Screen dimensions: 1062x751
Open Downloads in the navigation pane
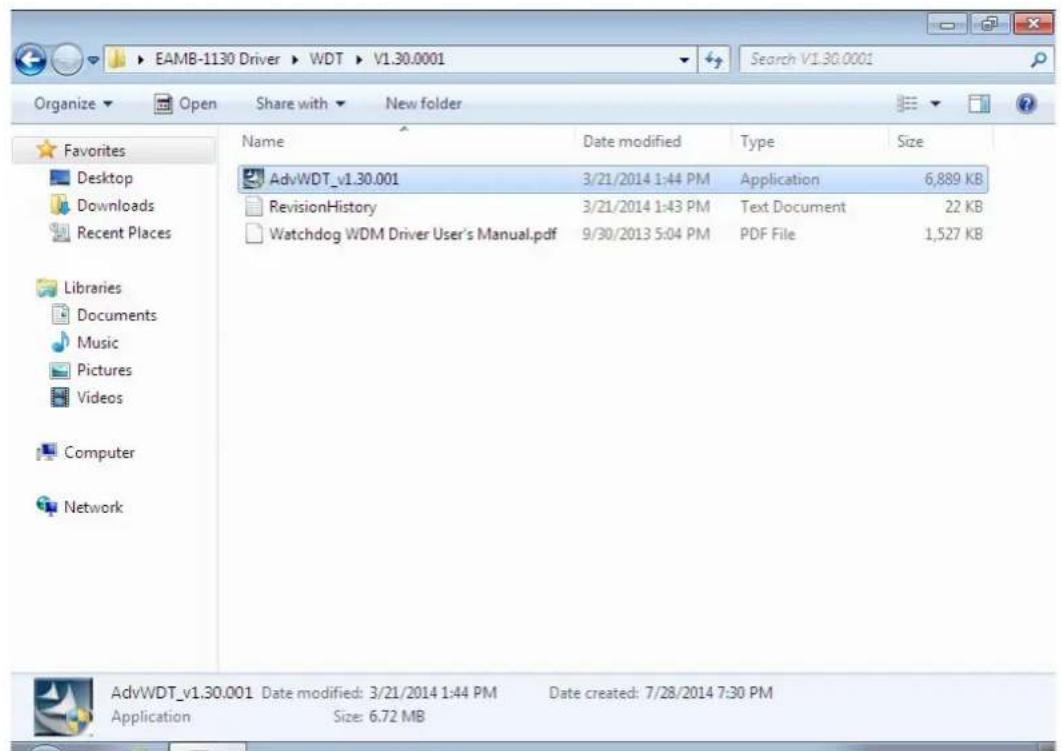tap(115, 205)
